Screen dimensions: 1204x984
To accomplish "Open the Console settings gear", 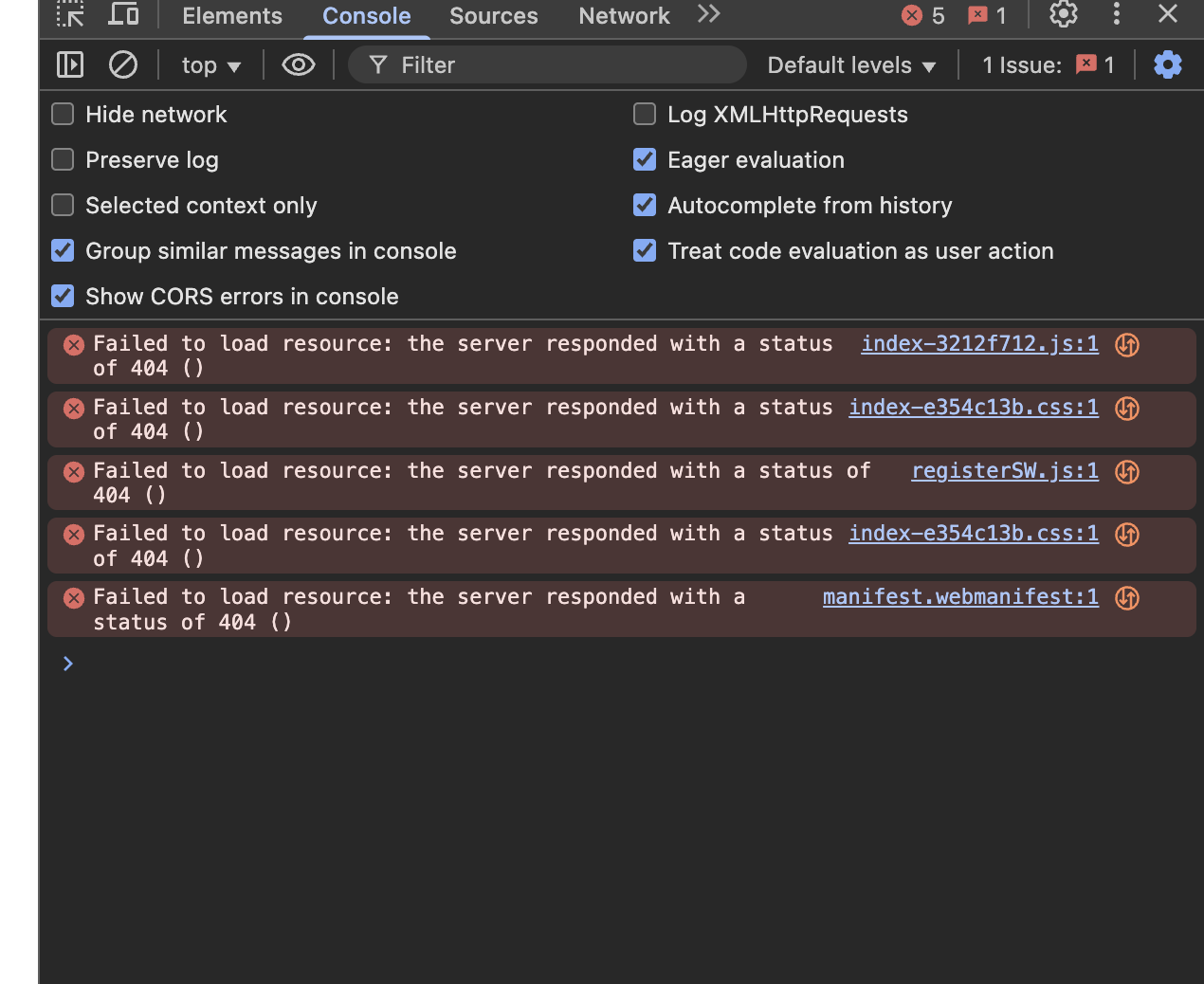I will (1167, 64).
